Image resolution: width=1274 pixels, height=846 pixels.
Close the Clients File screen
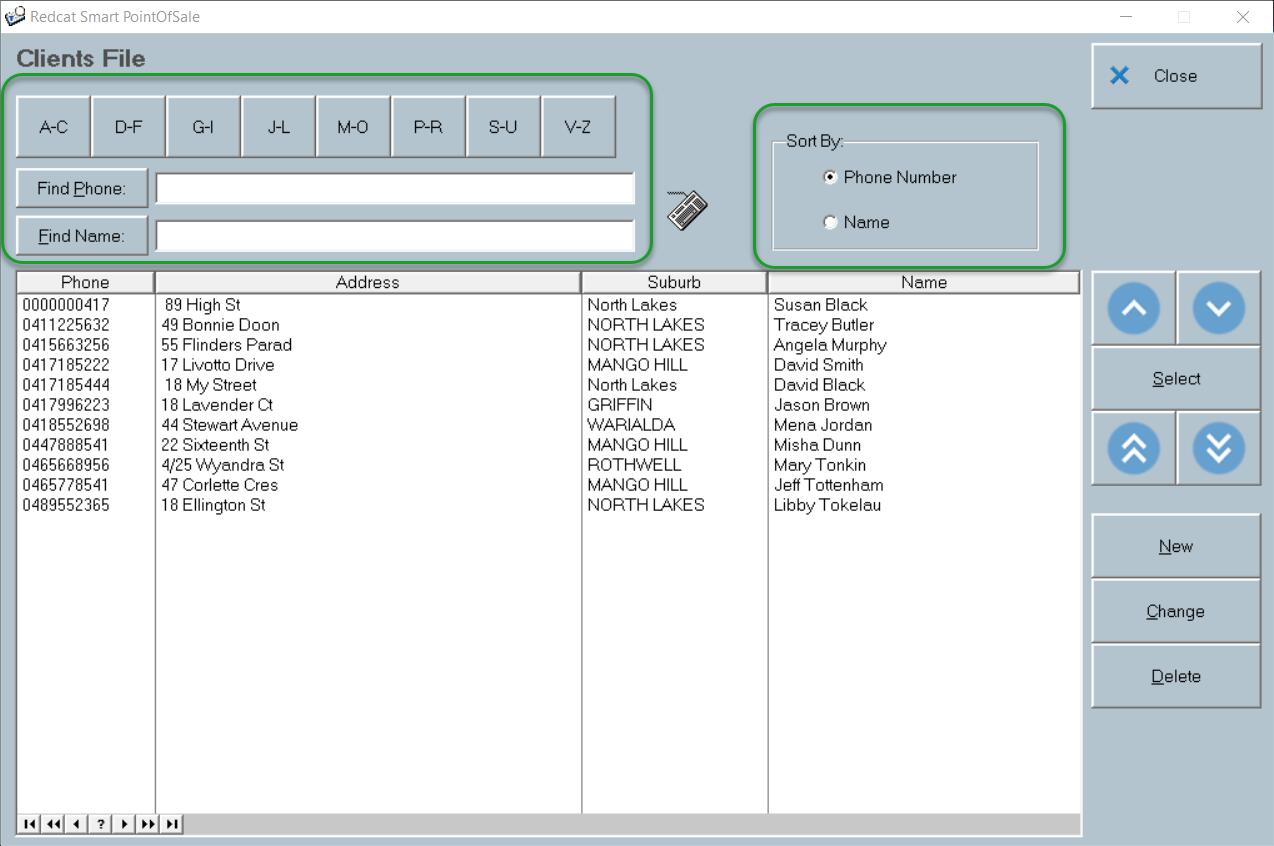(1175, 76)
